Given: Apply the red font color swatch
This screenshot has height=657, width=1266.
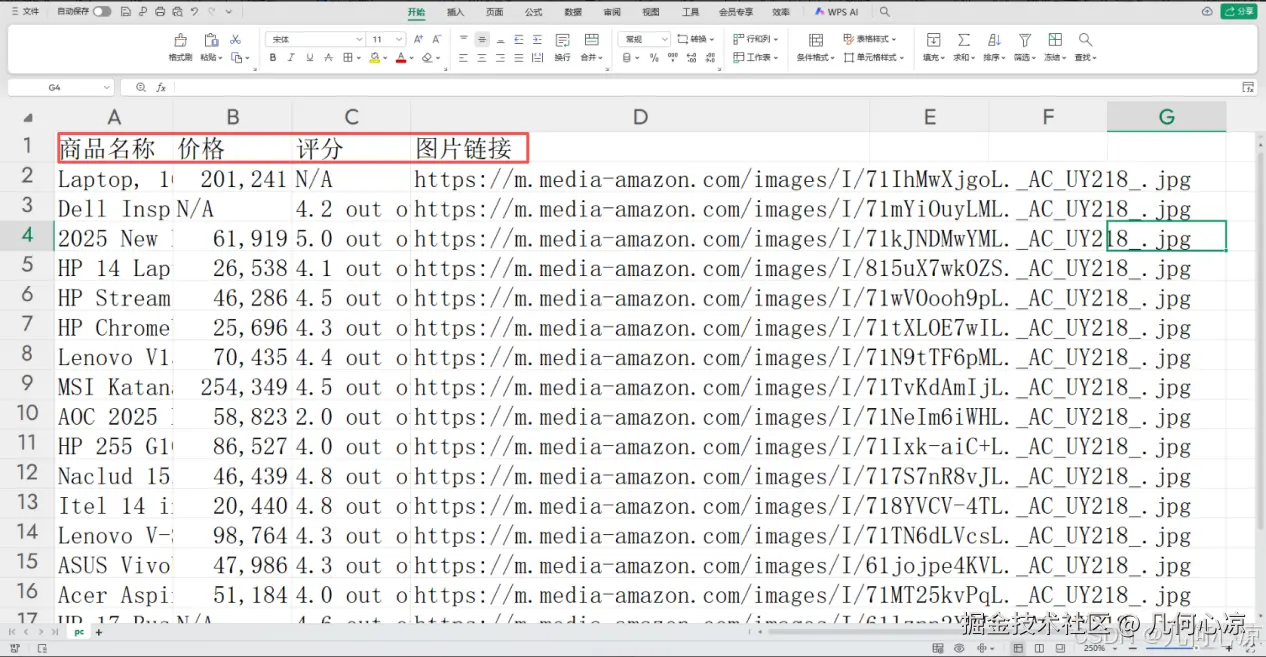Looking at the screenshot, I should pos(401,58).
